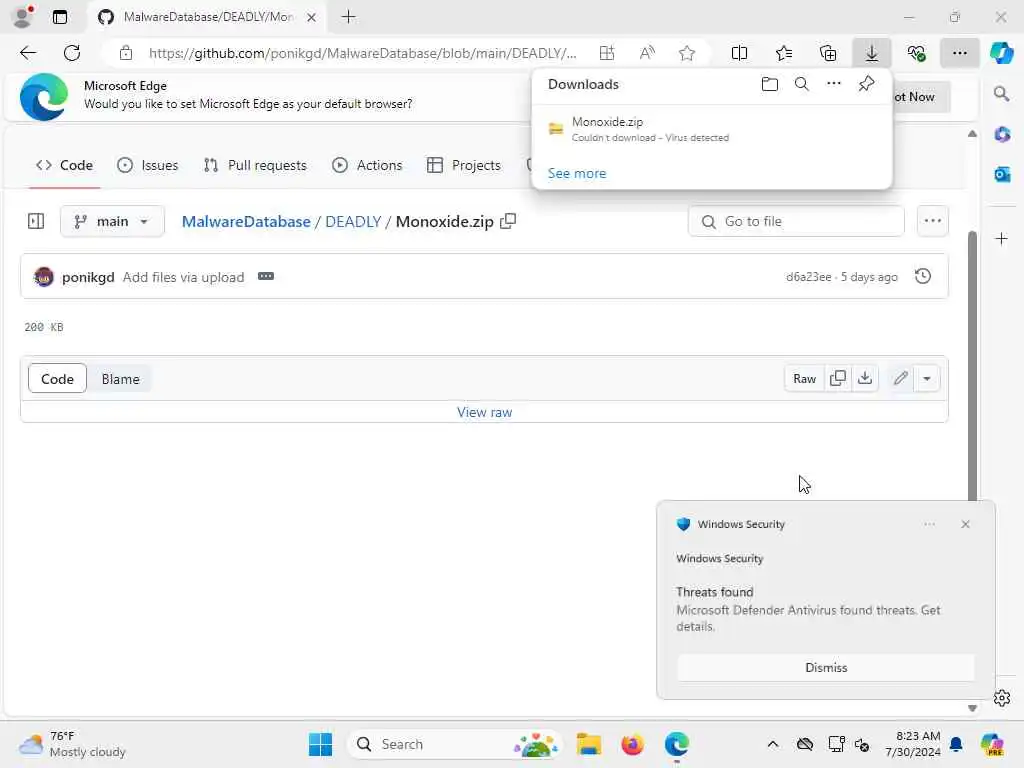Switch to Blame view toggle
This screenshot has width=1024, height=768.
pos(120,379)
